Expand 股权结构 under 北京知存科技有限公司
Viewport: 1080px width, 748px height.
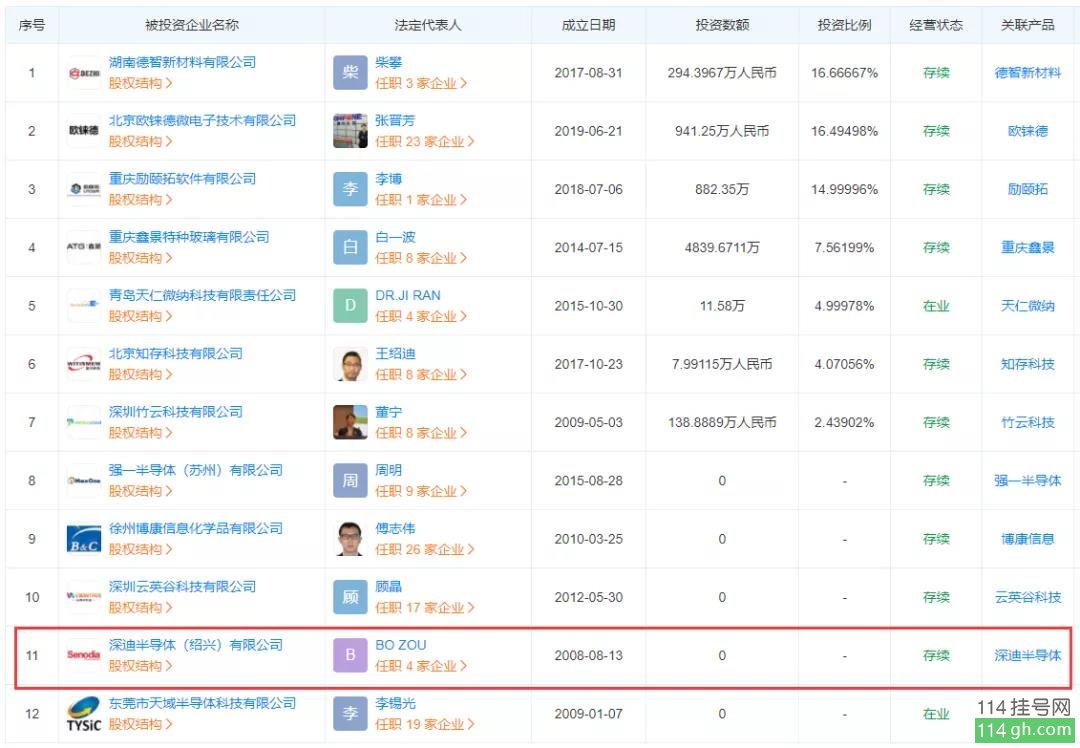click(141, 375)
